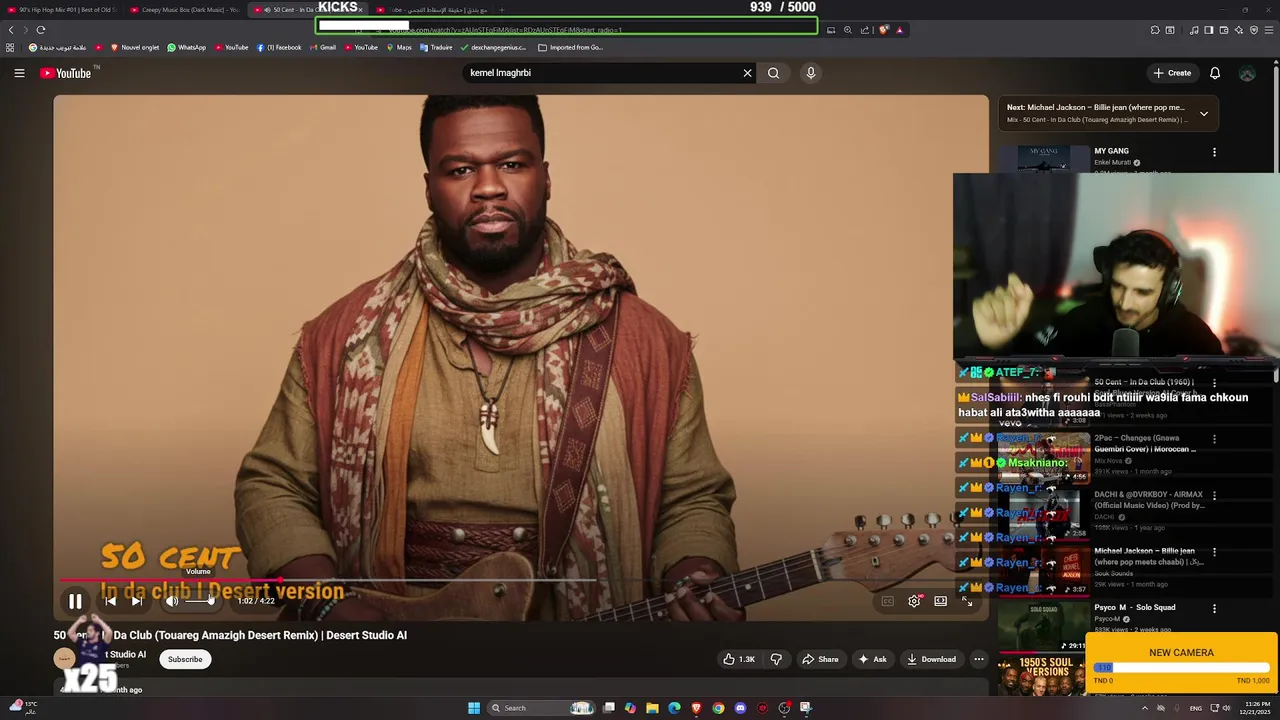Launch Microsoft Edge from the taskbar
This screenshot has width=1280, height=720.
[x=674, y=708]
